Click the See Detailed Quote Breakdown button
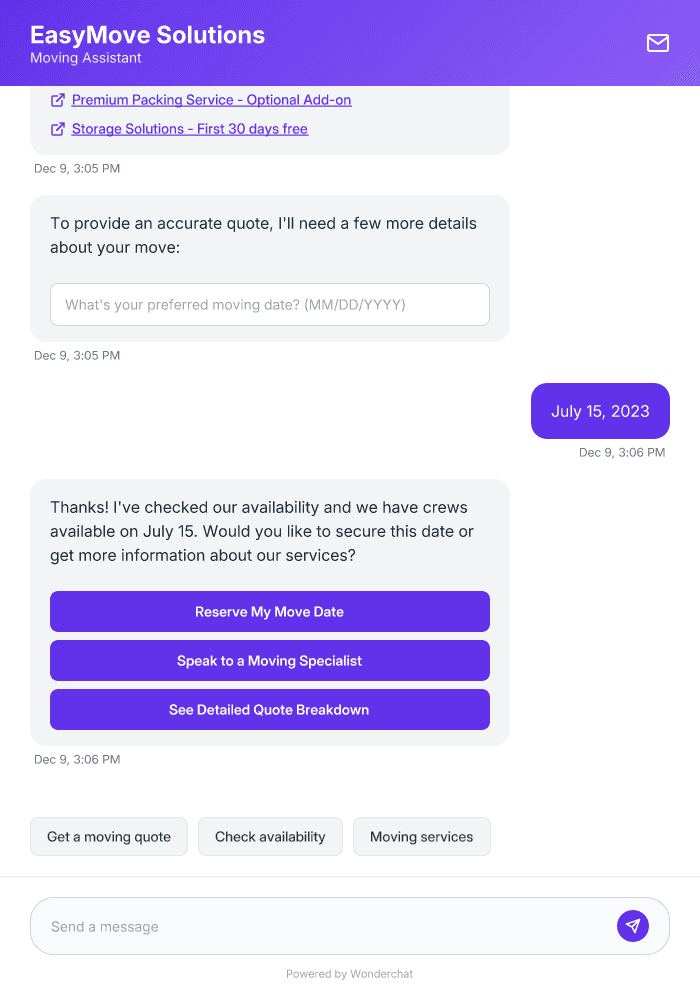700x1000 pixels. pos(270,709)
